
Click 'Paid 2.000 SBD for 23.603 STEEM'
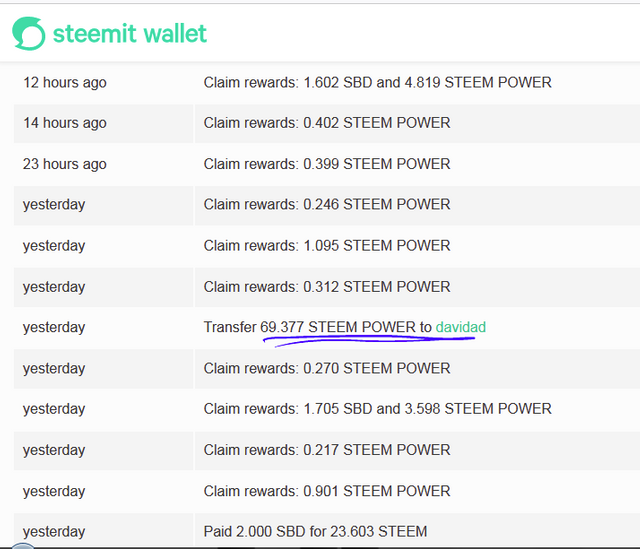316,531
